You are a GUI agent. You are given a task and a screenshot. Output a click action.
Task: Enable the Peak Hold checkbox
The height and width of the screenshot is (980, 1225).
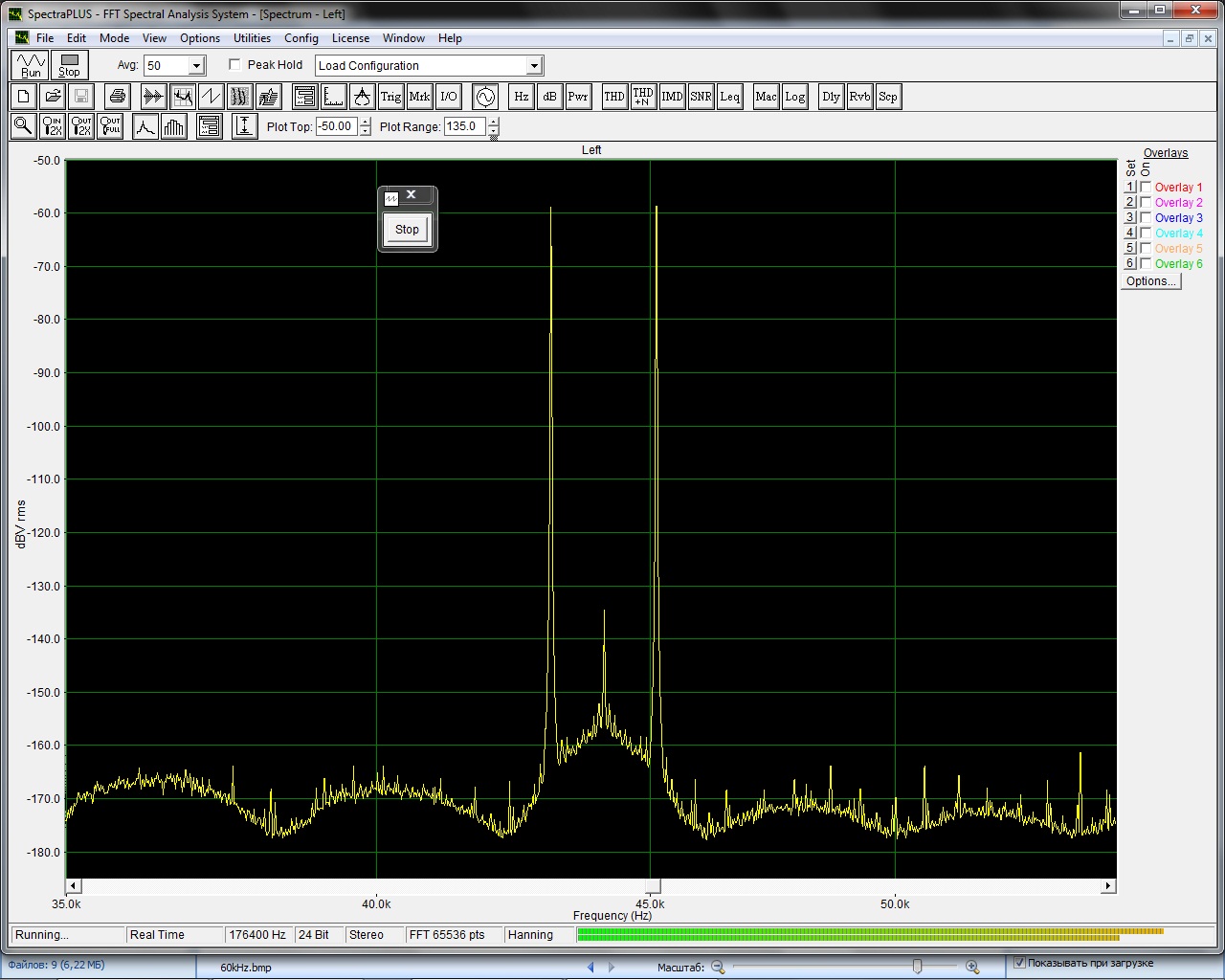point(234,65)
